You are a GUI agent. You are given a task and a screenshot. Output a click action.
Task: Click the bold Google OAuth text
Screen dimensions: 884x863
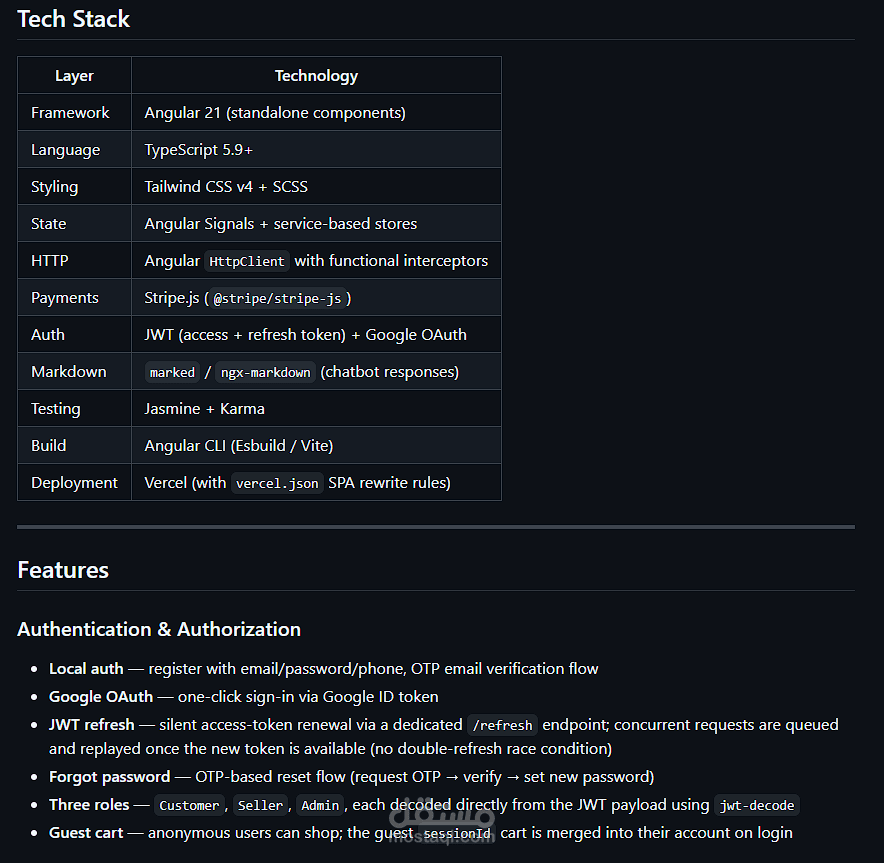click(101, 696)
